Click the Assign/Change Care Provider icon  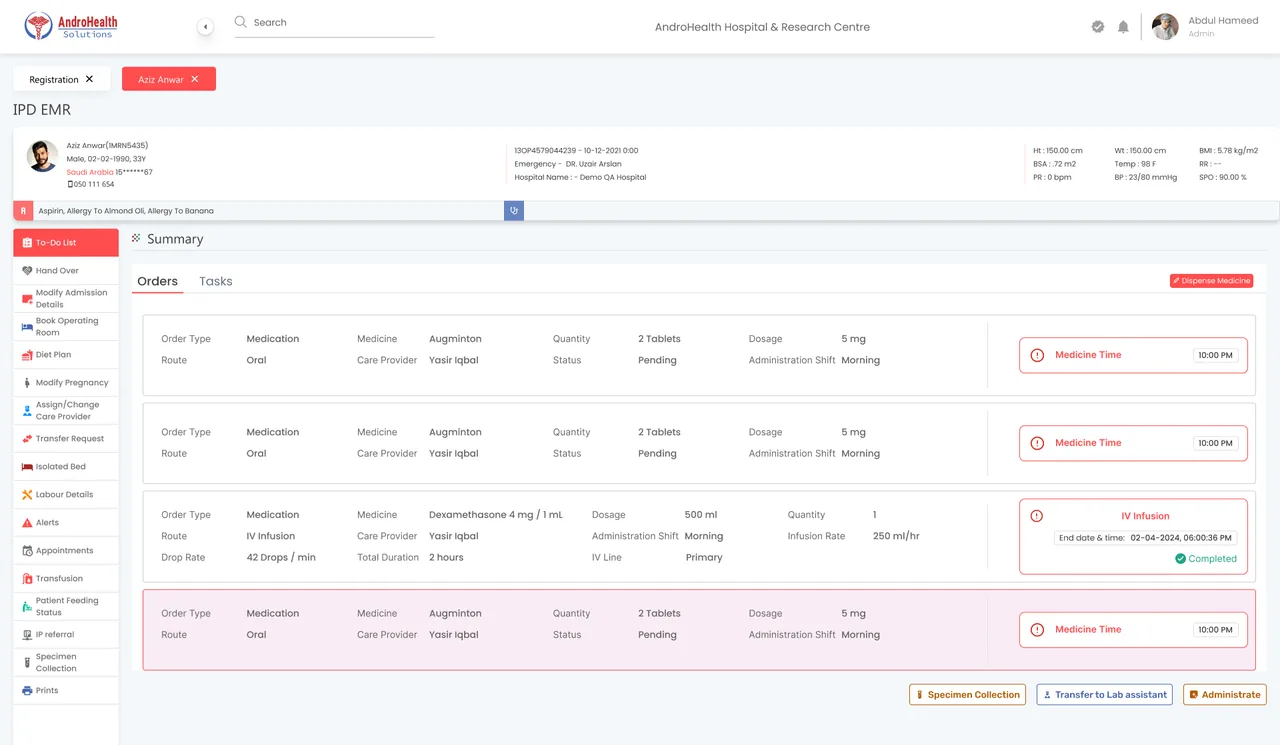coord(27,411)
